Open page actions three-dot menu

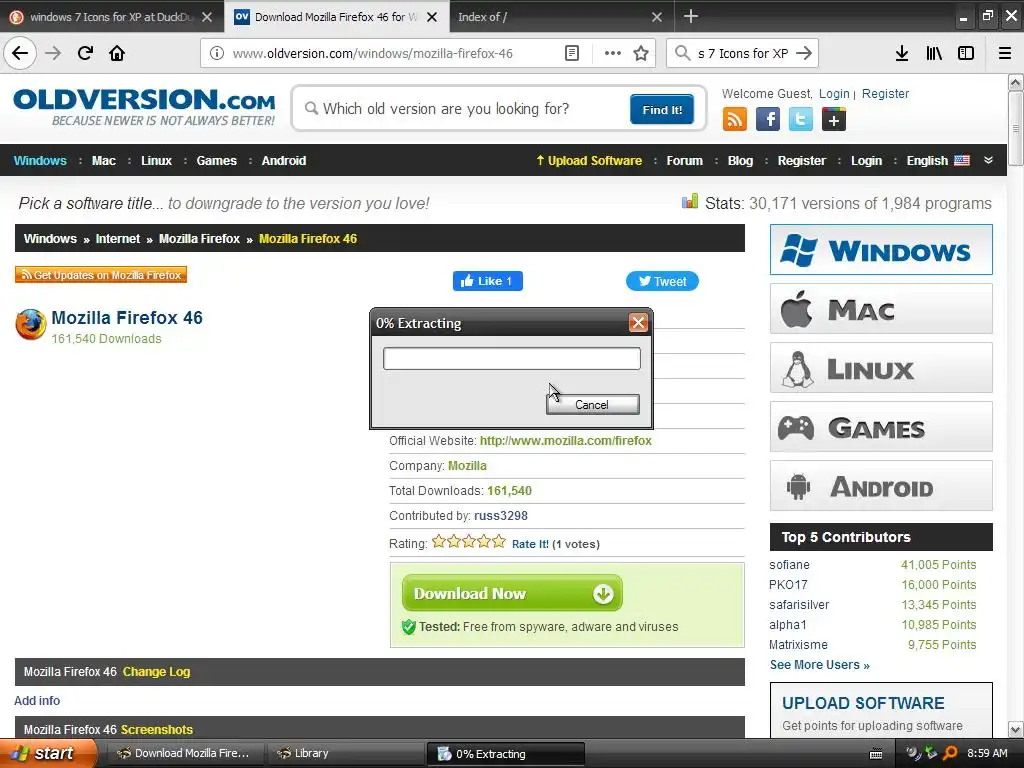pos(613,54)
